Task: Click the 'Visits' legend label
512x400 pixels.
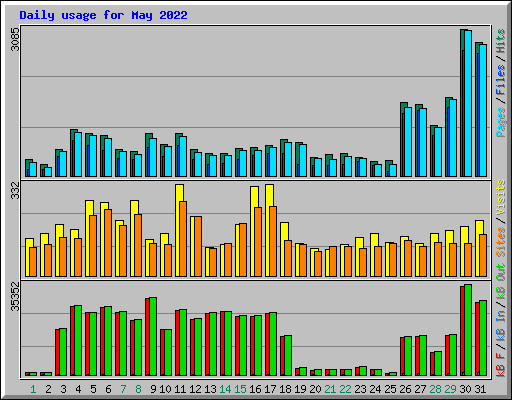Action: (501, 197)
